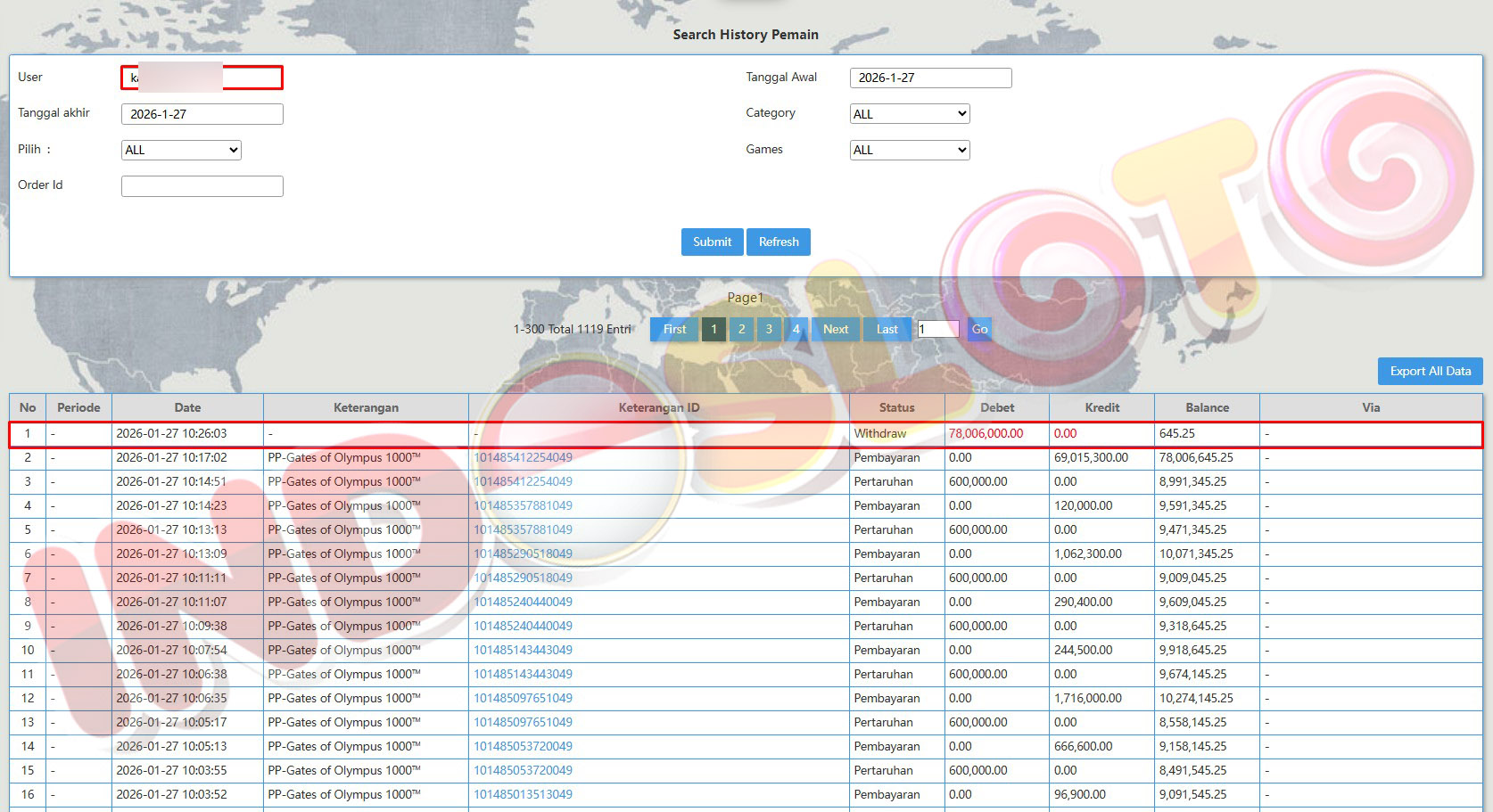Expand the Category dropdown
This screenshot has height=812, width=1493.
909,114
